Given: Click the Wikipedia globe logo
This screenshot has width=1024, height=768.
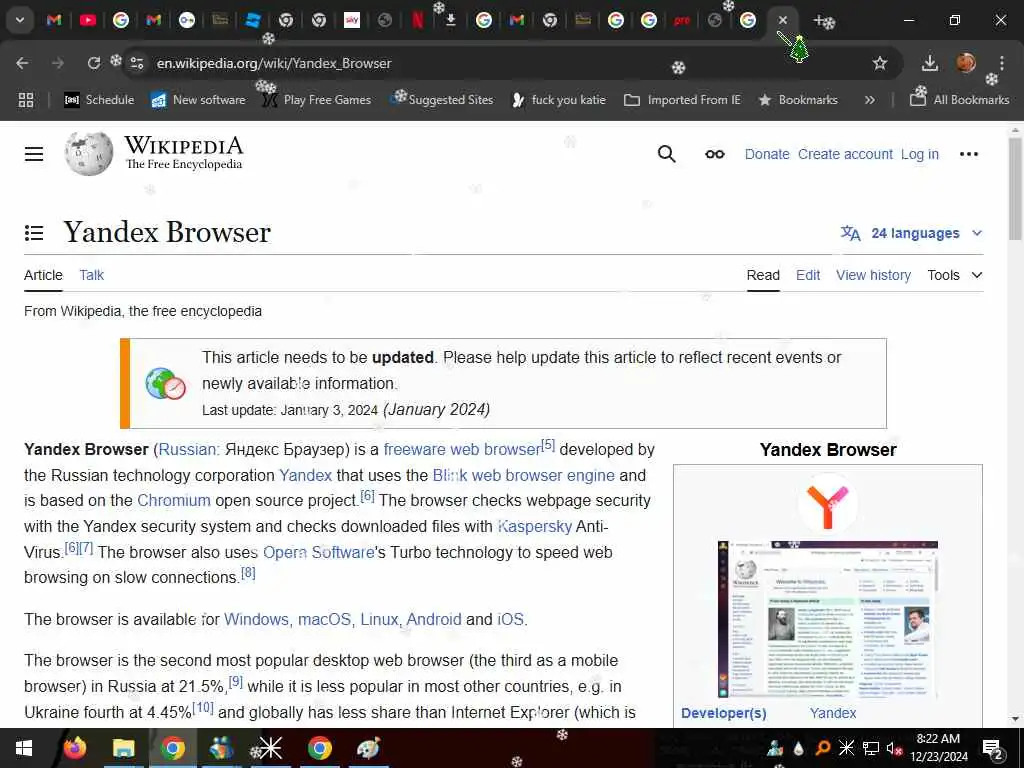Looking at the screenshot, I should coord(89,154).
